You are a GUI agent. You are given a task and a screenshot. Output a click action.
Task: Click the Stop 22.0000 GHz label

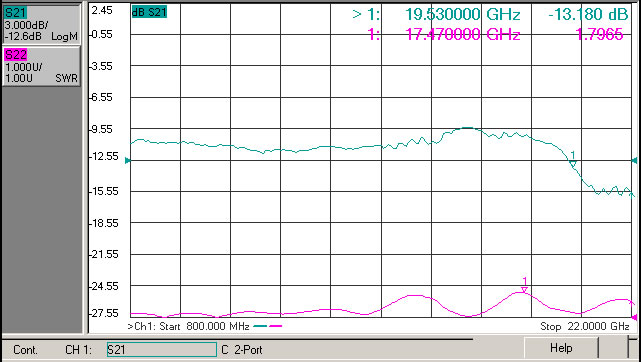pyautogui.click(x=585, y=326)
